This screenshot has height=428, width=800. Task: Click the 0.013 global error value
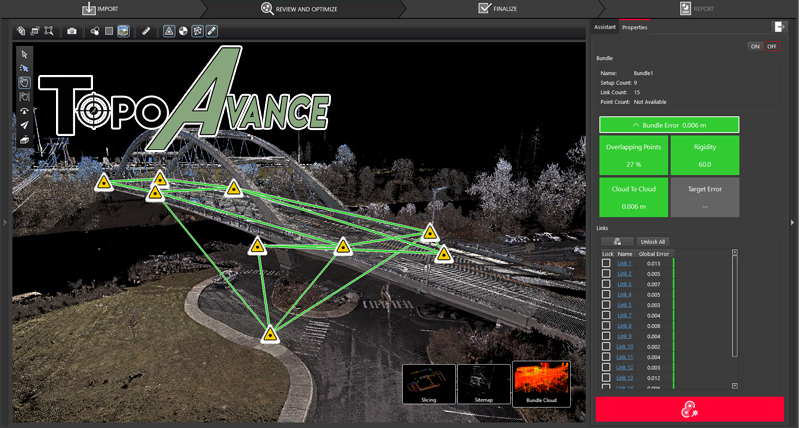tap(654, 263)
